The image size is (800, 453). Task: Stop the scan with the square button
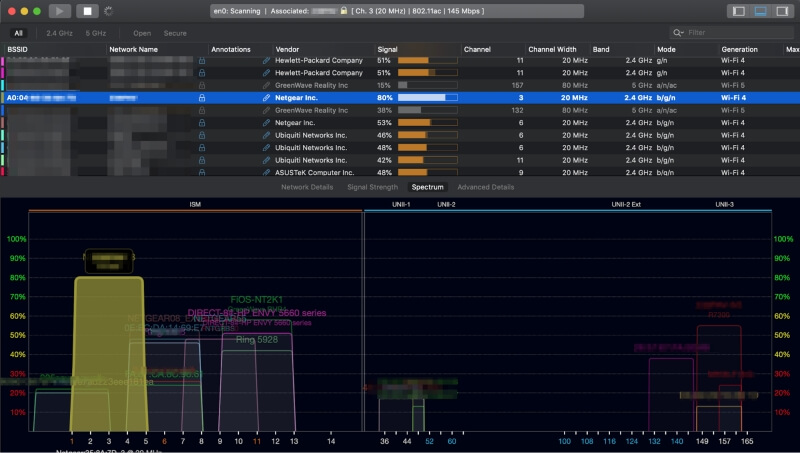pos(87,11)
